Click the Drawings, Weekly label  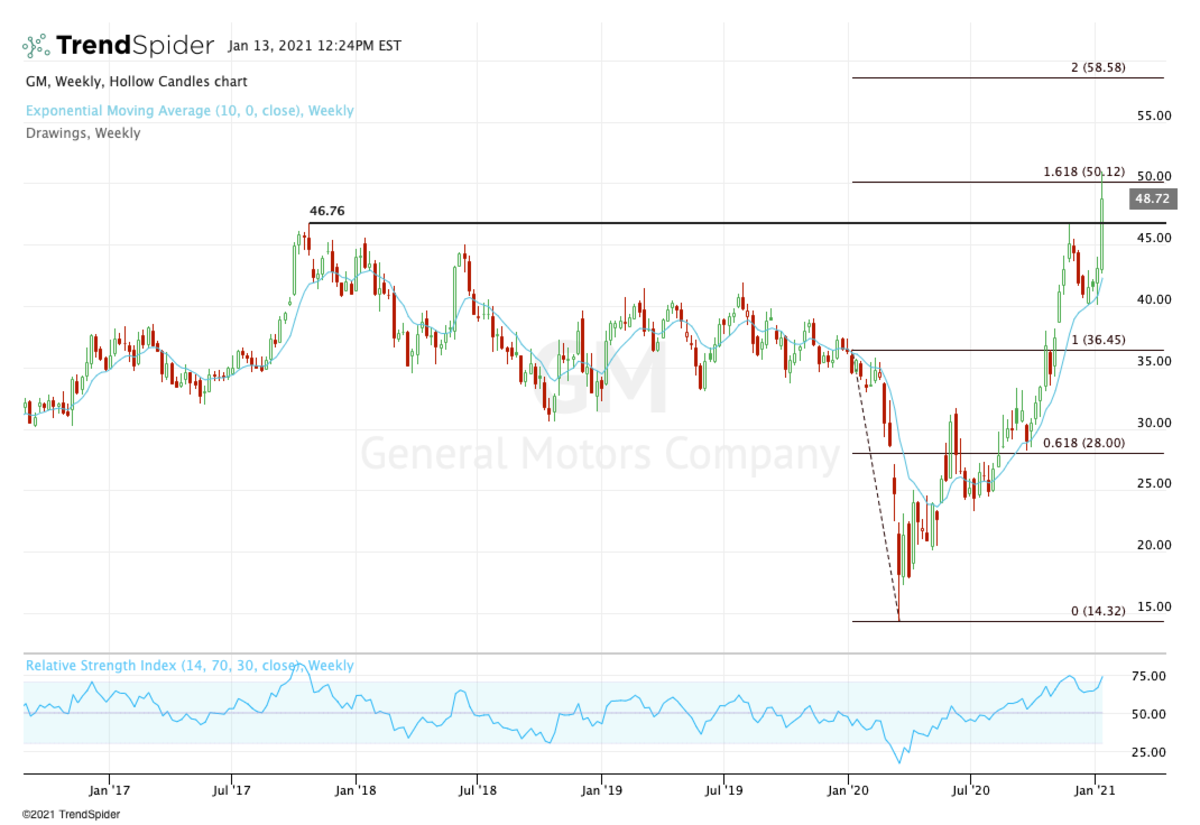pyautogui.click(x=83, y=133)
